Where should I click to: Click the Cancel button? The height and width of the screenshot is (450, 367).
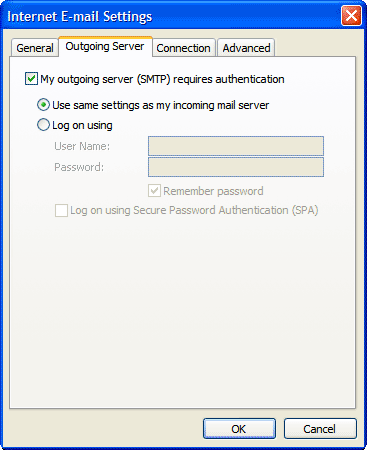[x=320, y=429]
